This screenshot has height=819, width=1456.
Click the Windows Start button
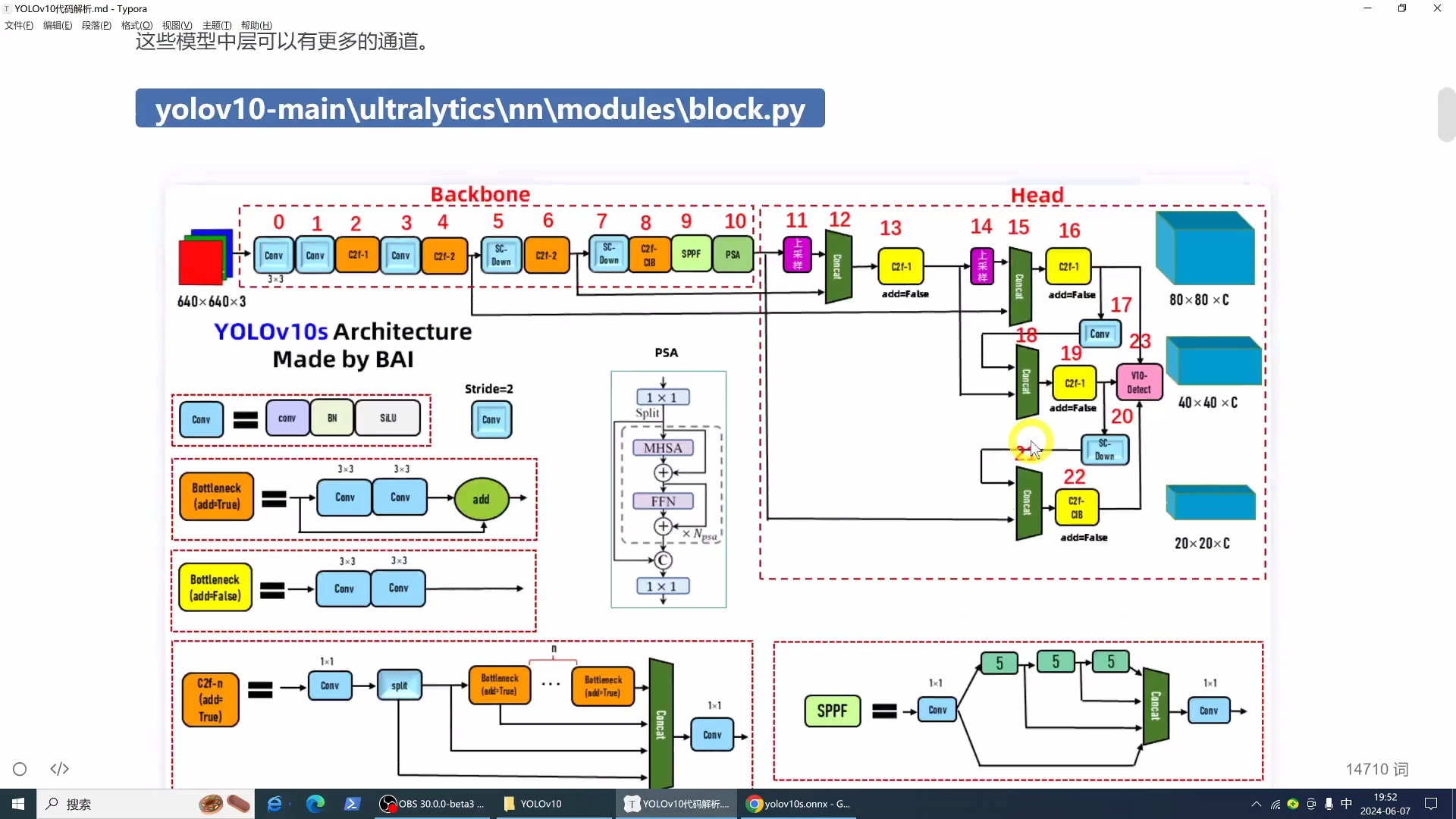(x=18, y=804)
